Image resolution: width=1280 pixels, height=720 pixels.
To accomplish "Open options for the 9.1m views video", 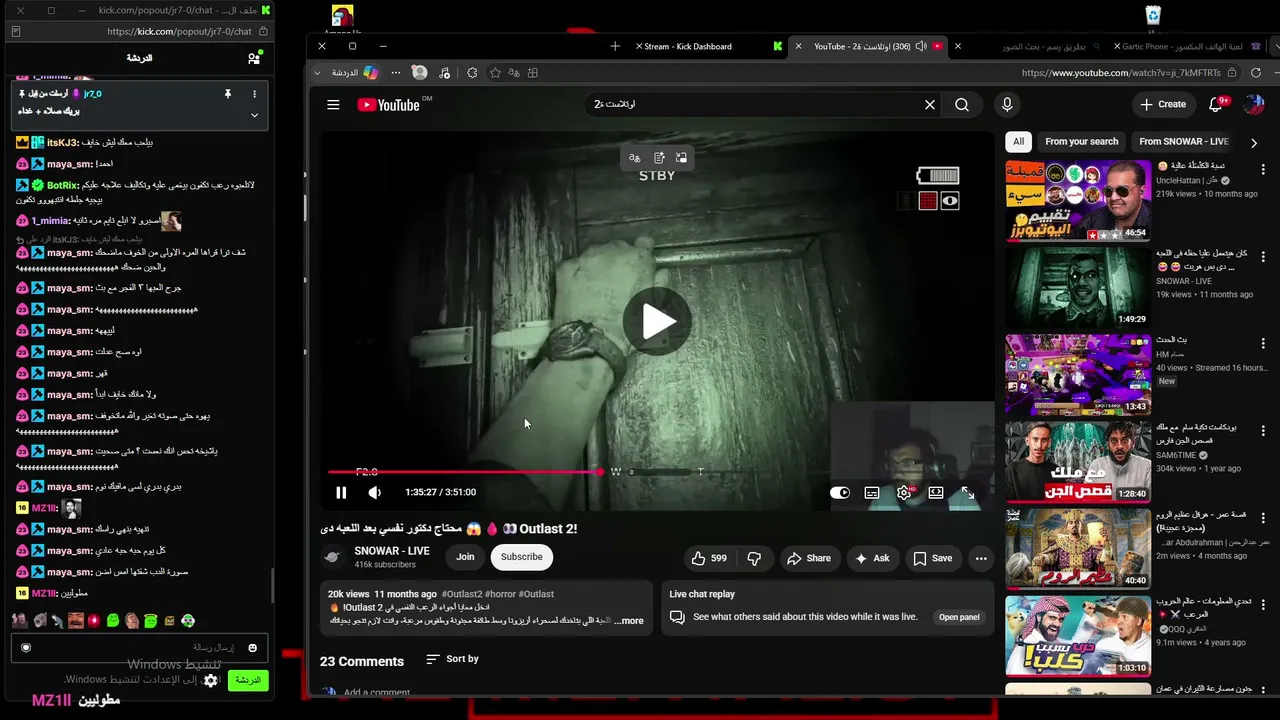I will (1263, 605).
